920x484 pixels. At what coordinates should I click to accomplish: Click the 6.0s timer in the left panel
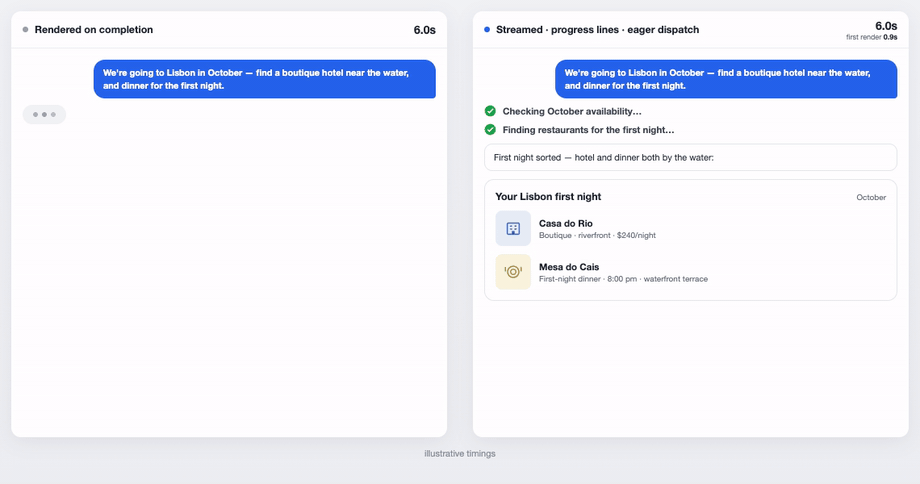tap(424, 30)
